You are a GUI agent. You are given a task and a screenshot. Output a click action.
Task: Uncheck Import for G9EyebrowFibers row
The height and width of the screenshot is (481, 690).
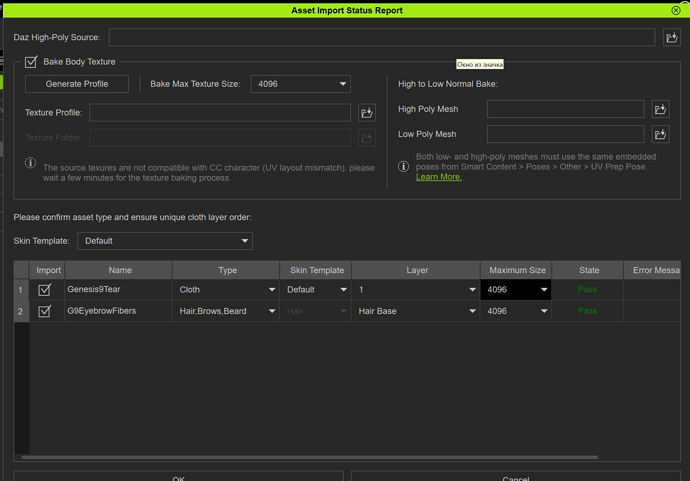44,311
